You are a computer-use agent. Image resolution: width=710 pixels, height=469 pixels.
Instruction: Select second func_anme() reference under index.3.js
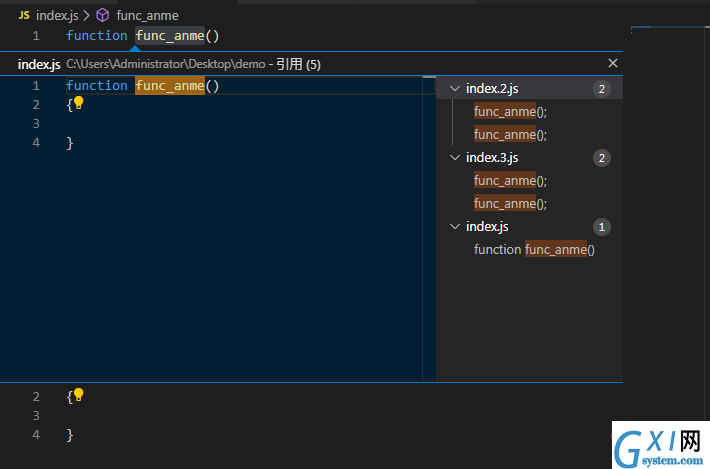[x=510, y=204]
